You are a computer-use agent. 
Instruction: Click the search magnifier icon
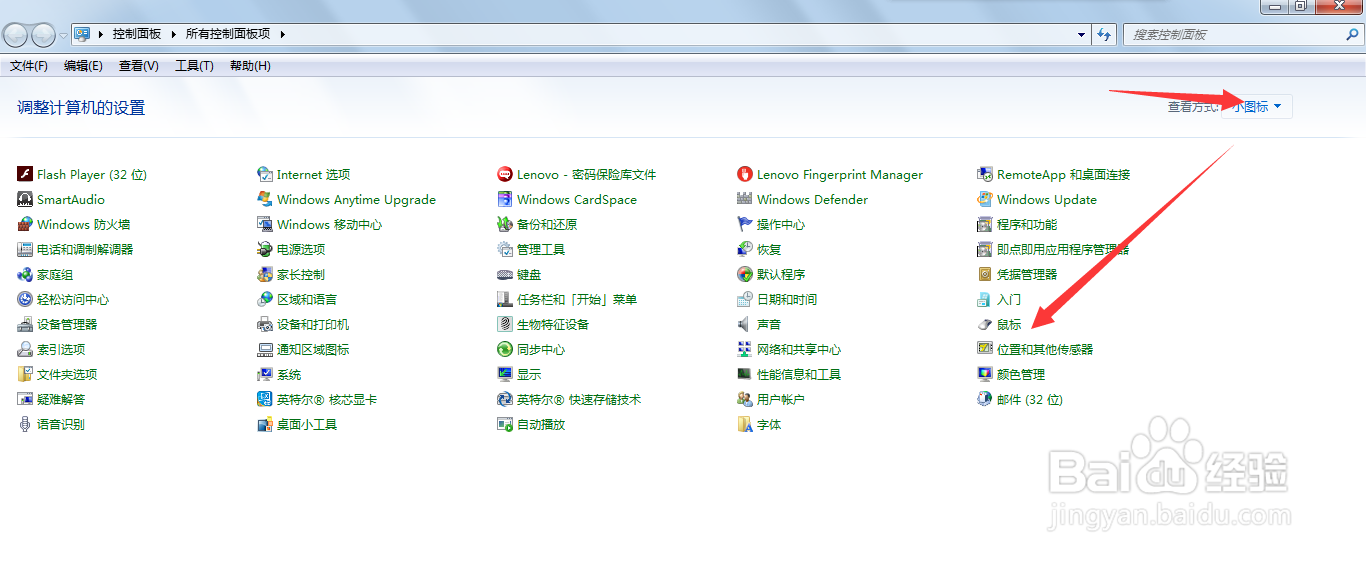coord(1353,34)
